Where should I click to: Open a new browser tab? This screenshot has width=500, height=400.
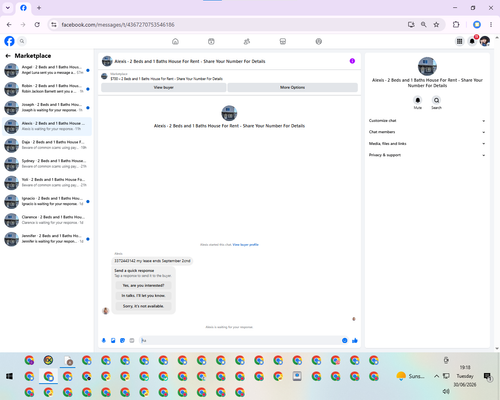coord(39,8)
